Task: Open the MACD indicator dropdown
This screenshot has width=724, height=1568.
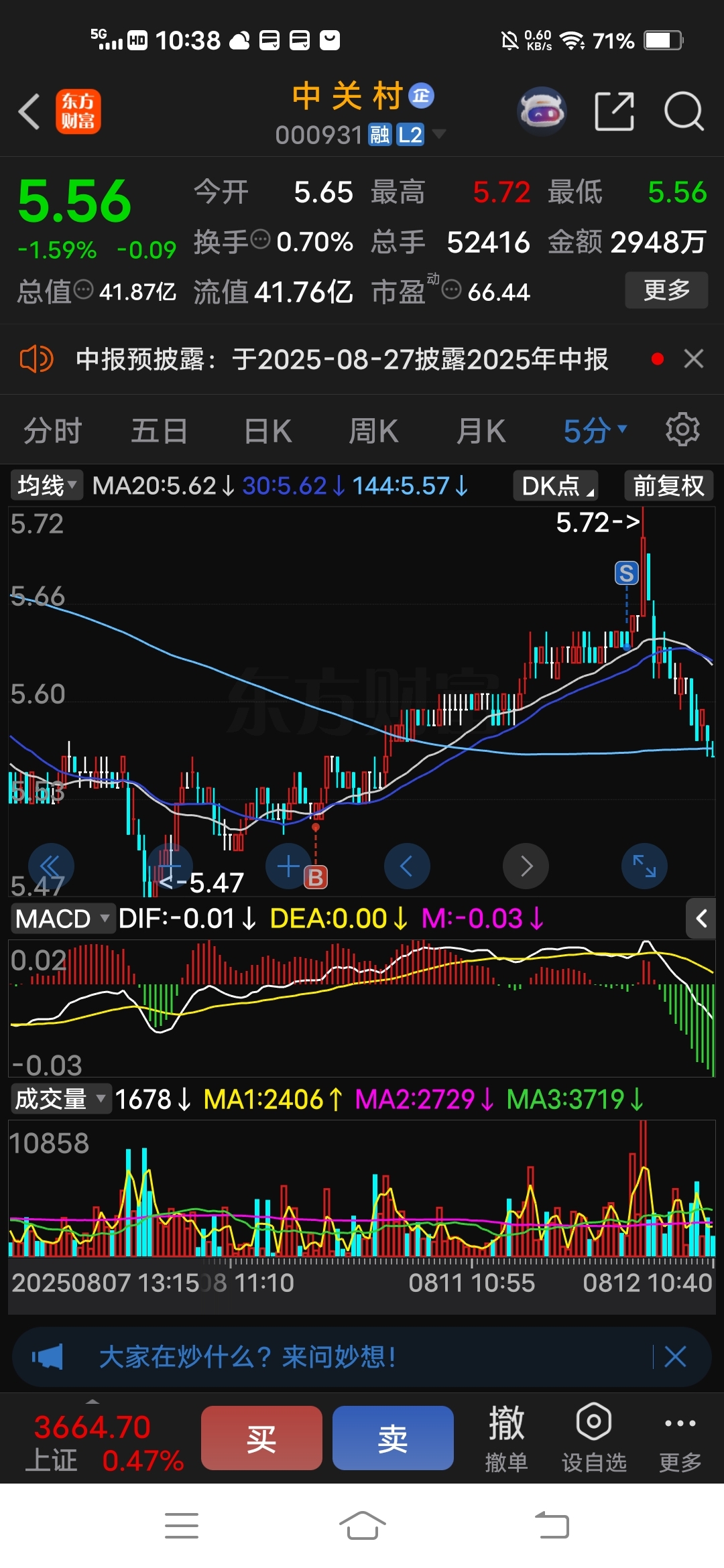Action: coord(62,919)
